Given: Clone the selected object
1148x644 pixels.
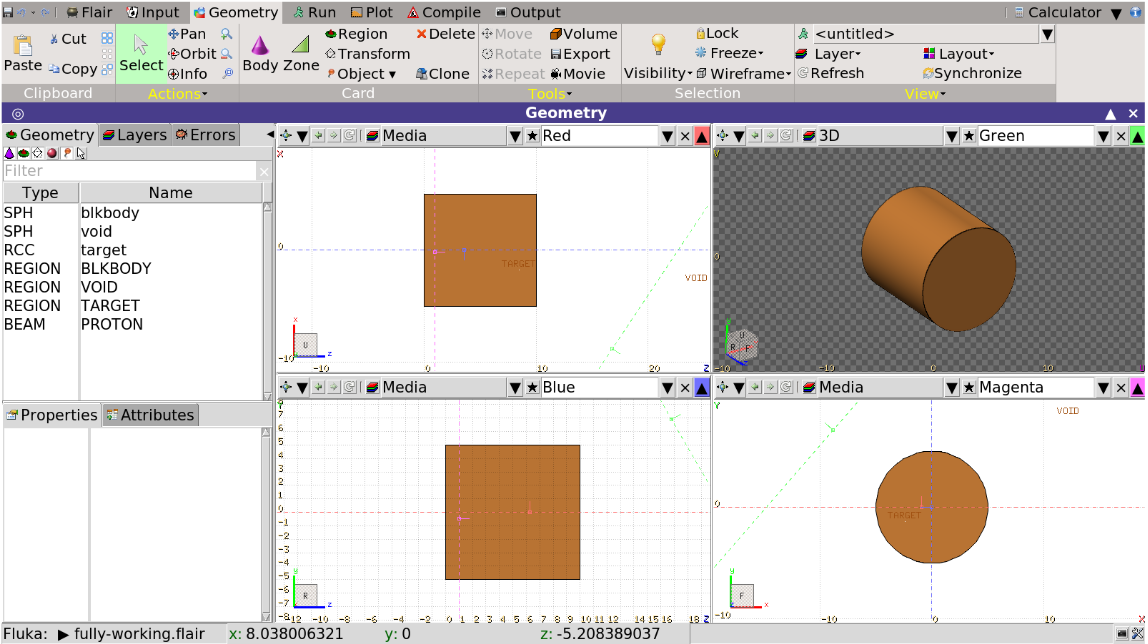Looking at the screenshot, I should pyautogui.click(x=443, y=74).
